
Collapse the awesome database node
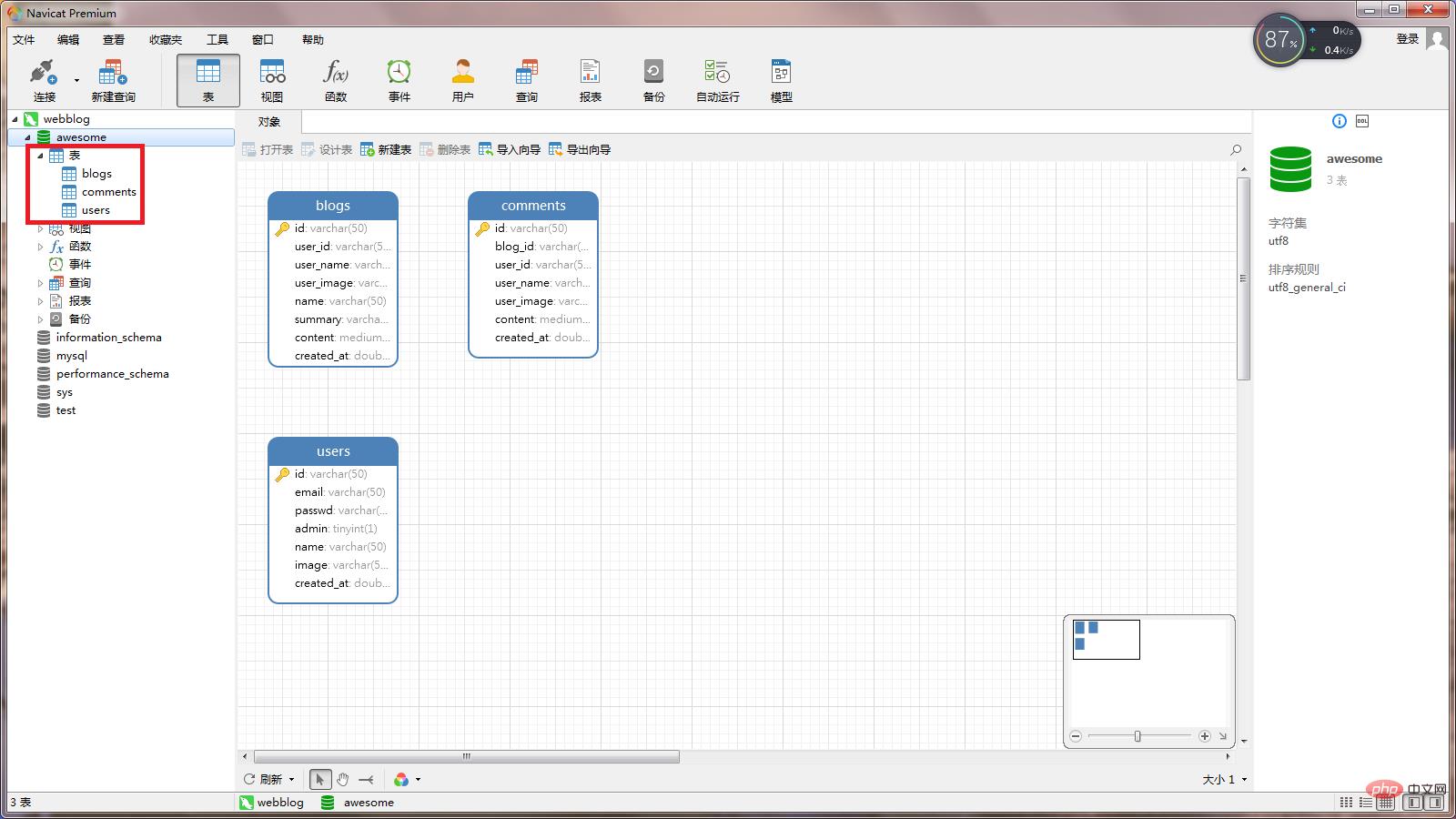click(28, 137)
